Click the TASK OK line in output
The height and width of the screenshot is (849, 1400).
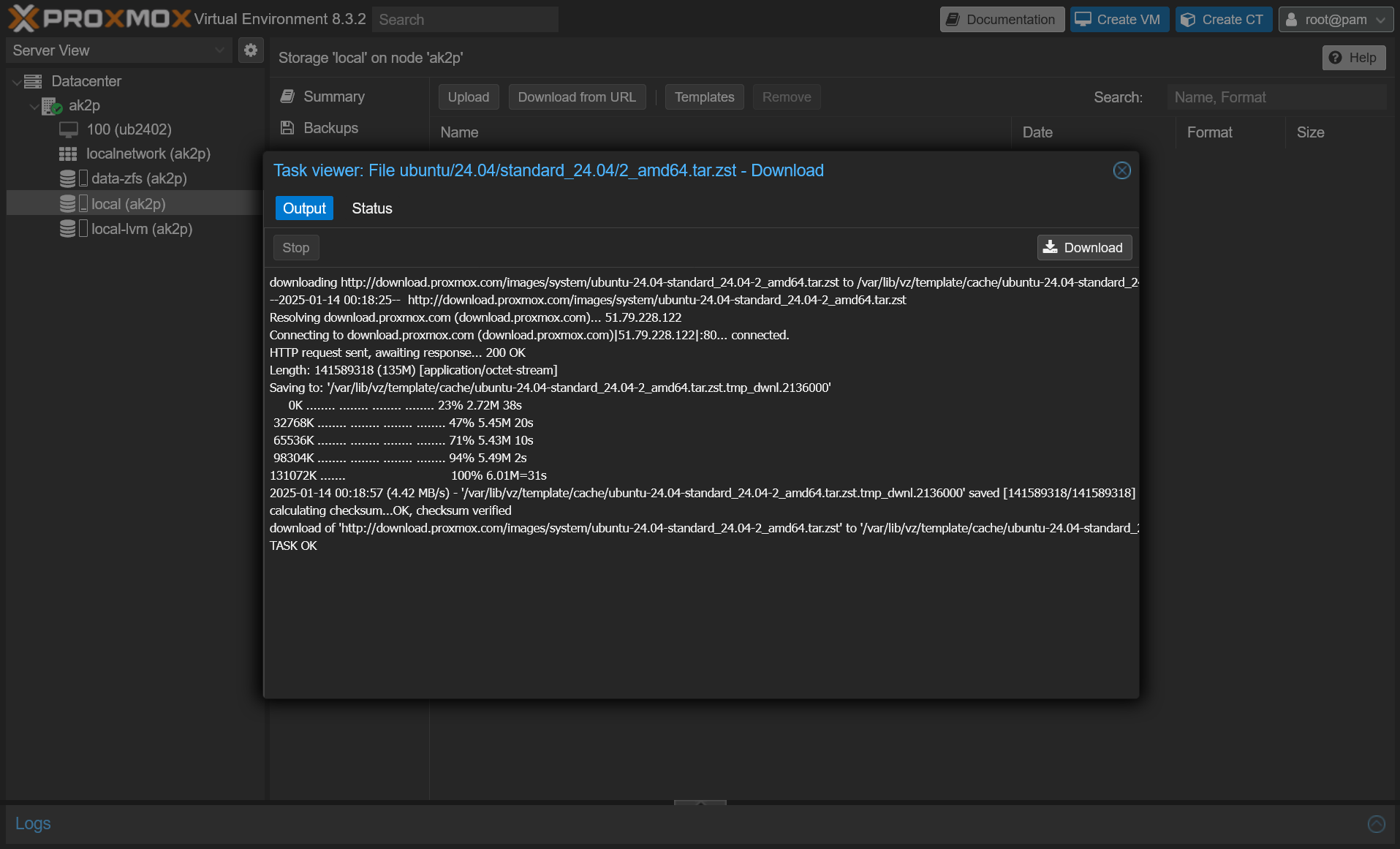coord(293,546)
